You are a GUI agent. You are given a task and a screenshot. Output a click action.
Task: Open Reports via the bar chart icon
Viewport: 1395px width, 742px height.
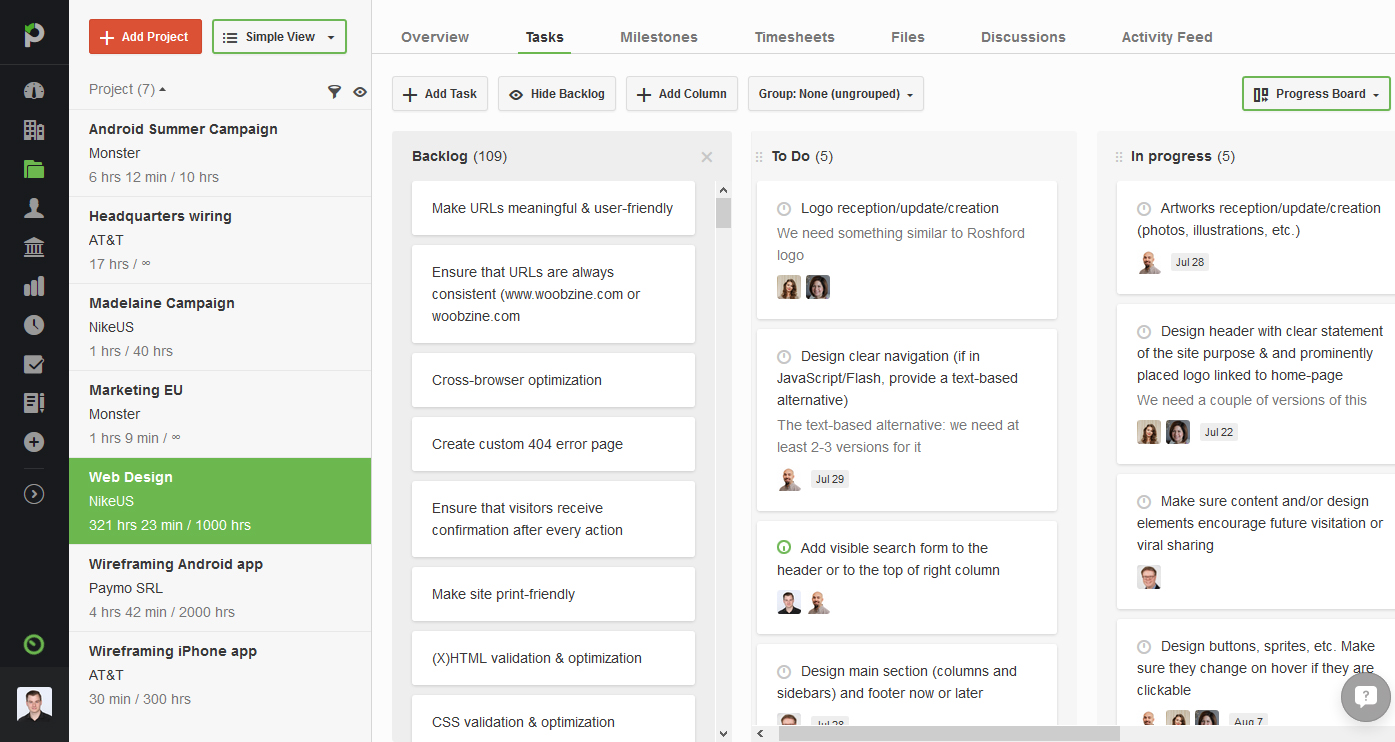[33, 285]
